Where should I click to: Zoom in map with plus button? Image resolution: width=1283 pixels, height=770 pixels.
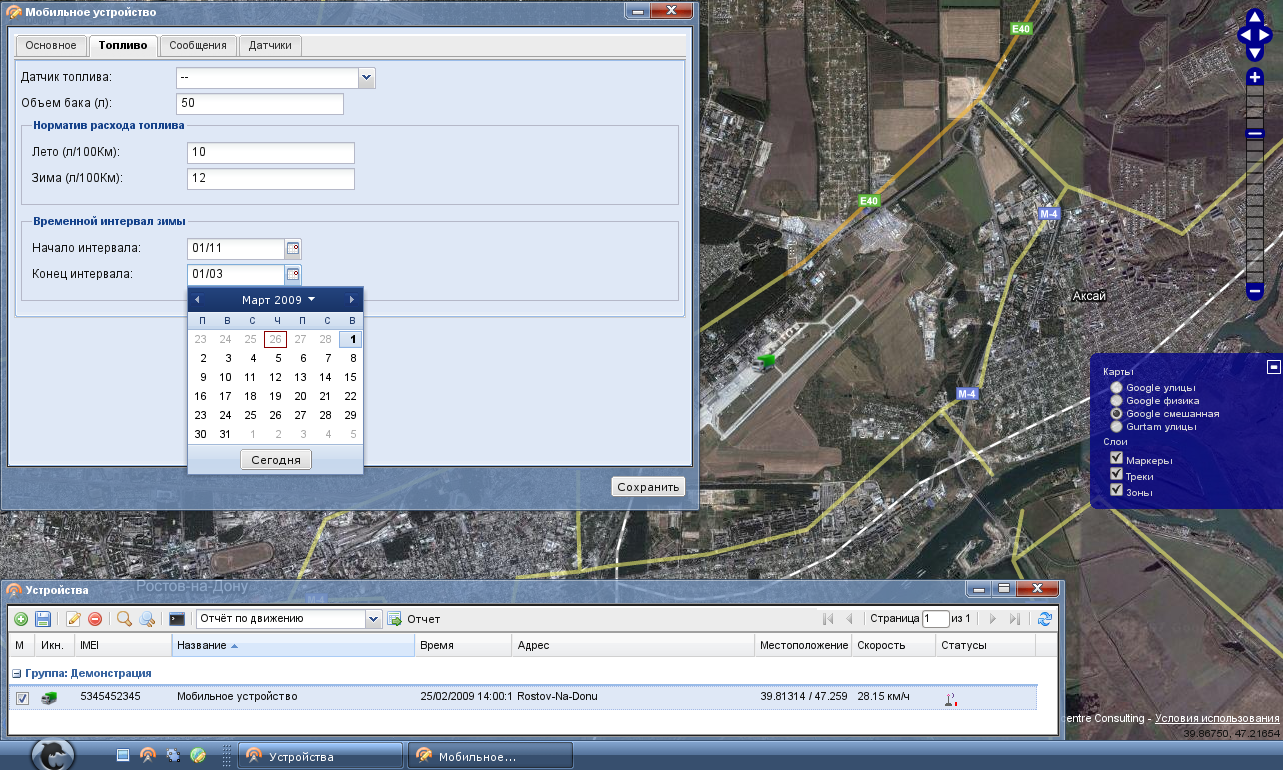coord(1255,77)
